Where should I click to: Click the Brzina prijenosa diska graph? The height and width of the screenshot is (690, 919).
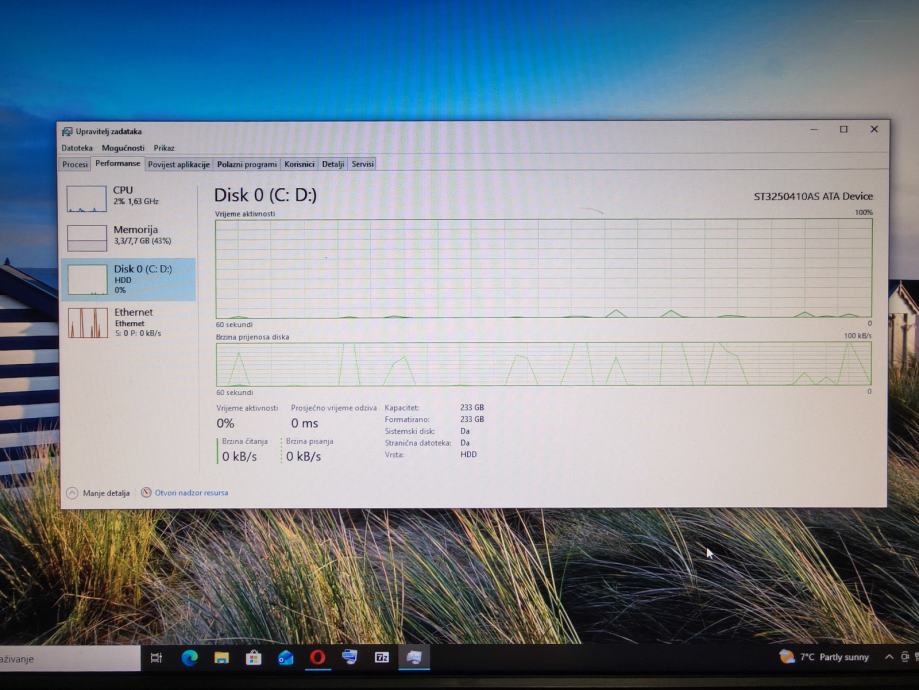coord(543,364)
